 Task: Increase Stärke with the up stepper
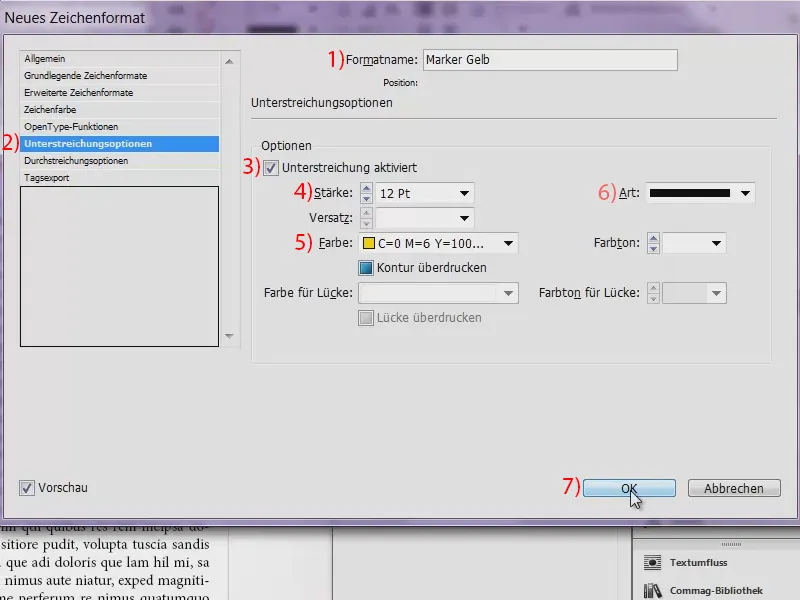tap(366, 188)
